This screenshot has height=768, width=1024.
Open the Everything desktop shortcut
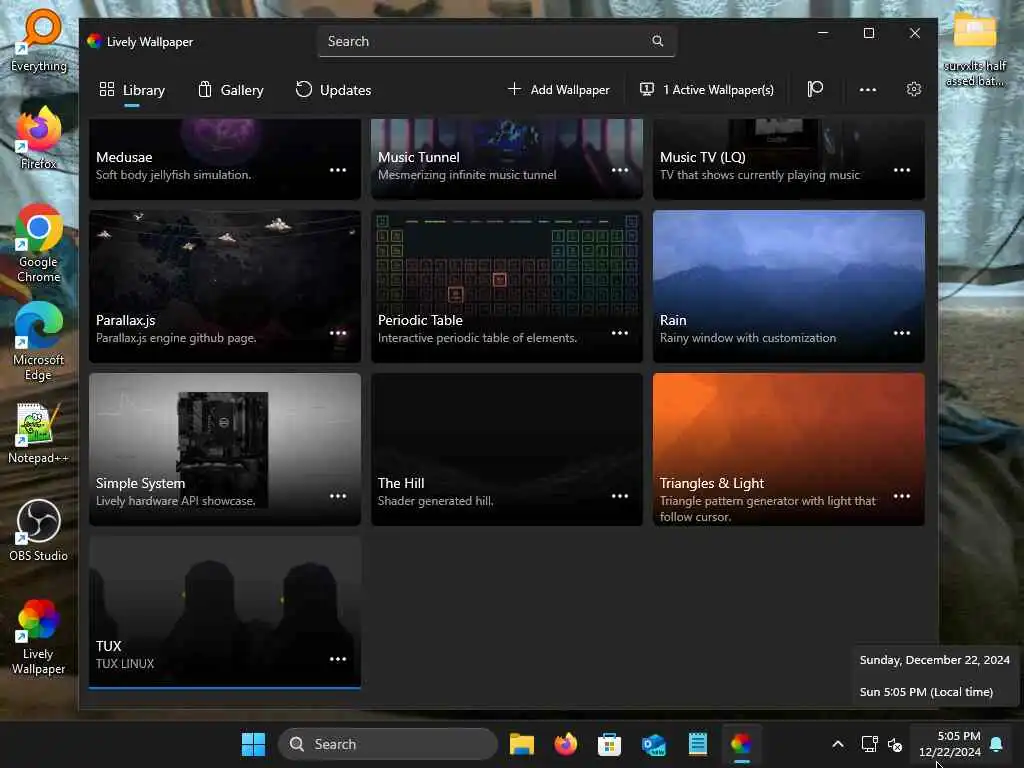pyautogui.click(x=39, y=40)
